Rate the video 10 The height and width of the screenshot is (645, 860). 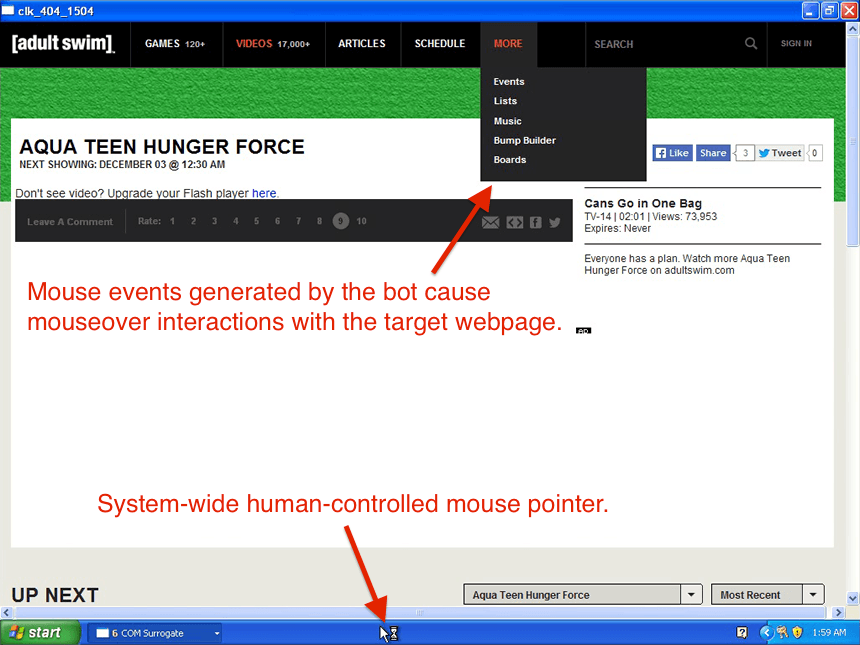pyautogui.click(x=361, y=221)
